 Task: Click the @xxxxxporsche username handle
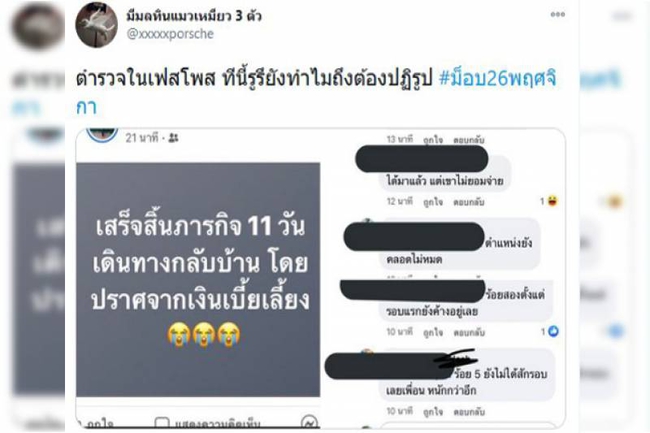coord(170,34)
